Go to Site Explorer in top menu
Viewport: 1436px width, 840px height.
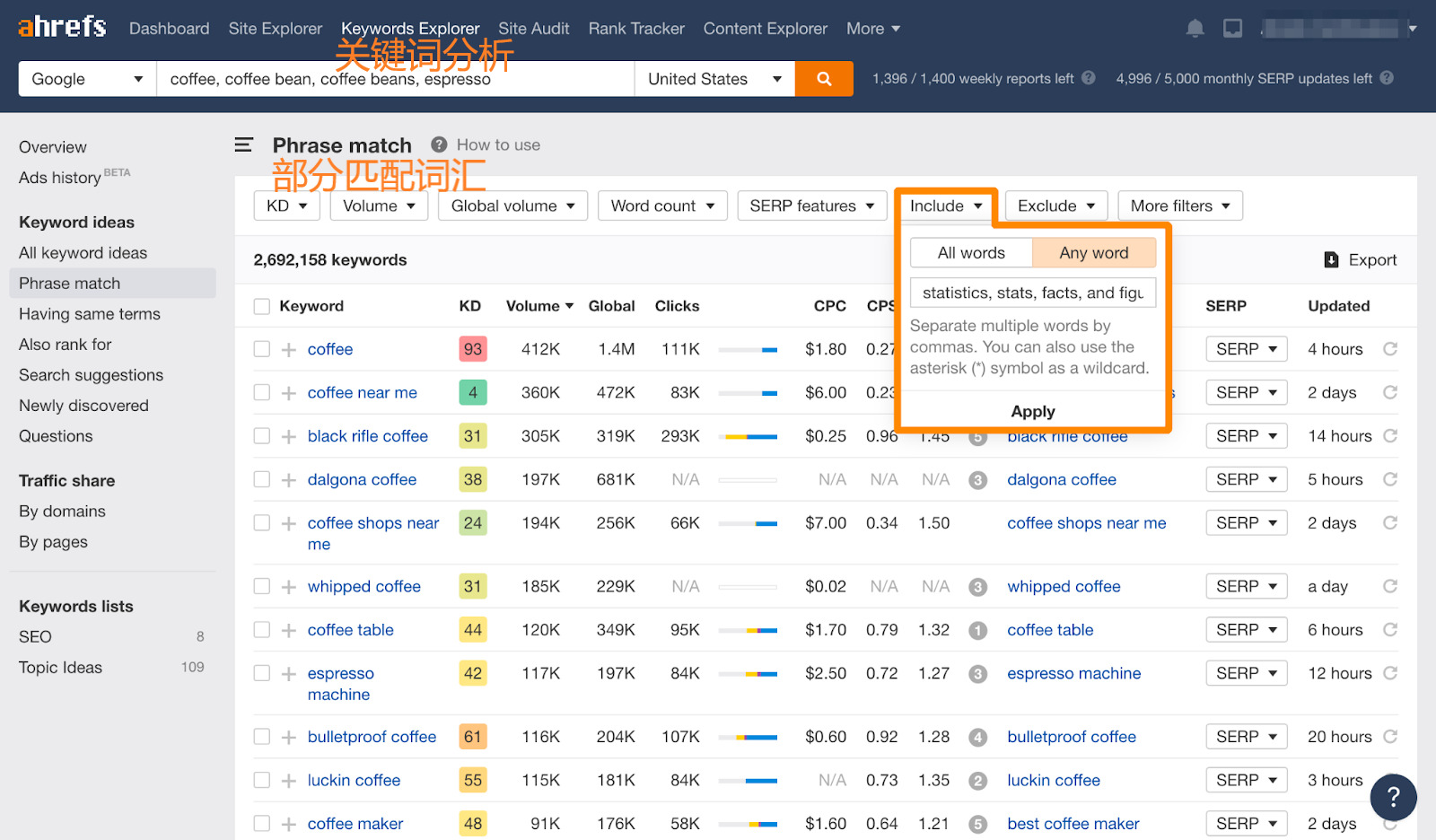(x=275, y=29)
